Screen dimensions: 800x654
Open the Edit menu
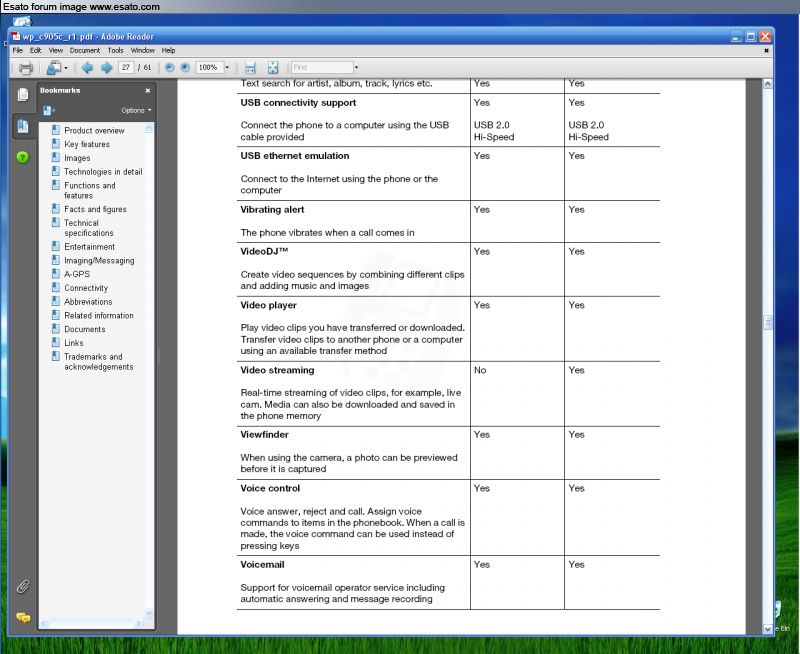[x=35, y=51]
